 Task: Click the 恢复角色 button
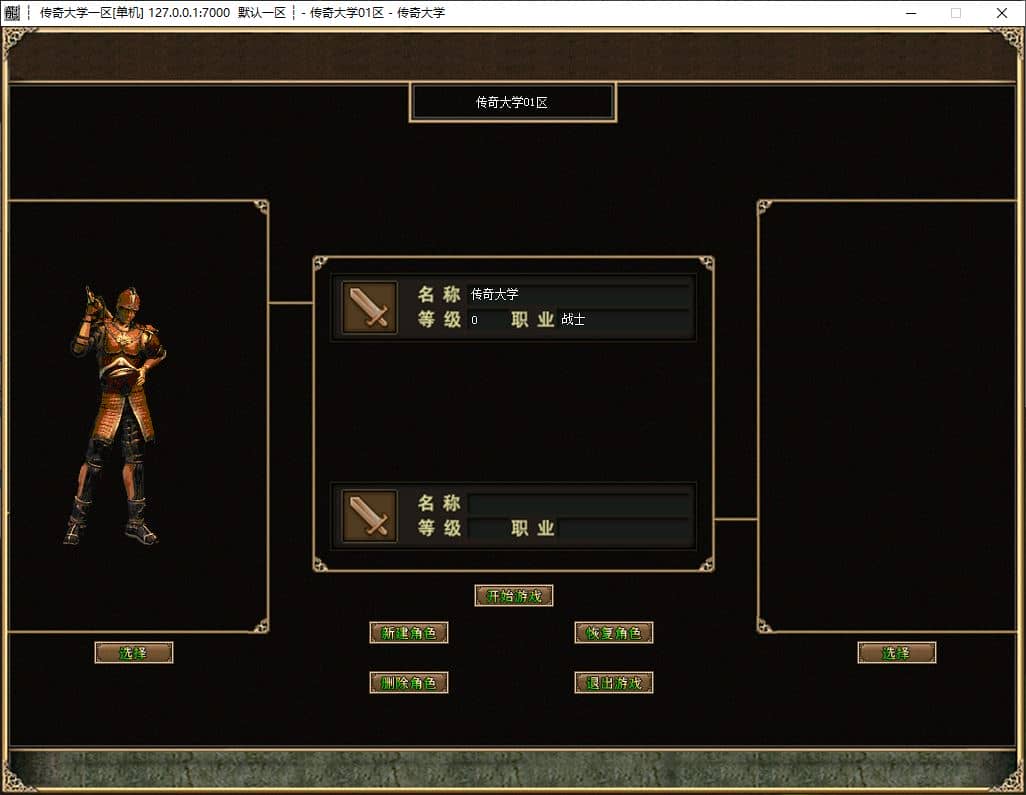[x=614, y=633]
